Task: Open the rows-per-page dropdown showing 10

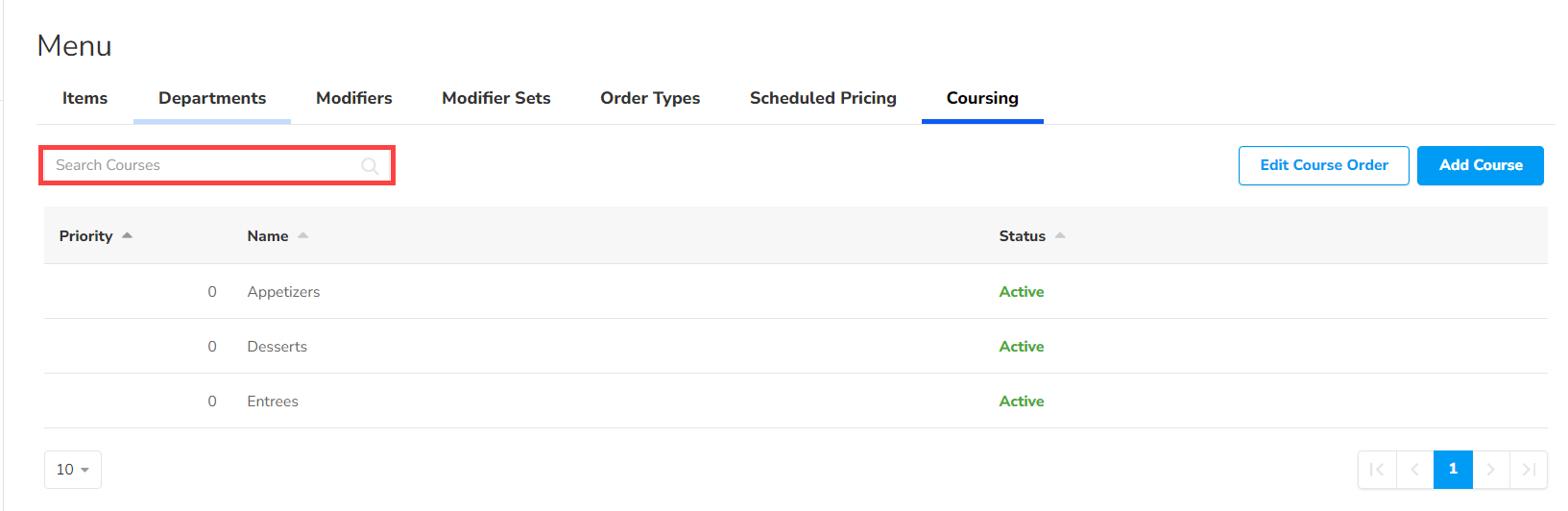Action: (x=73, y=470)
